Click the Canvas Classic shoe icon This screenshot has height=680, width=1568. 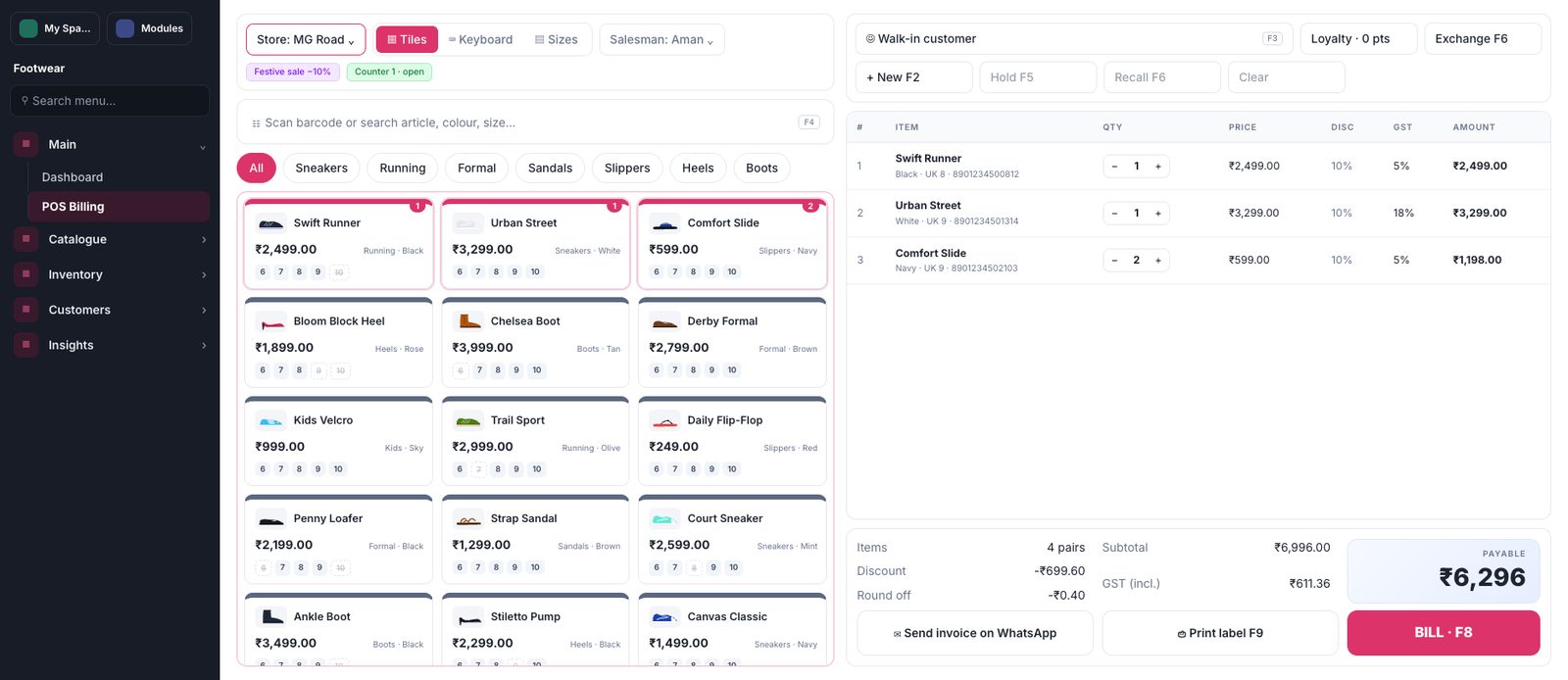click(x=664, y=617)
